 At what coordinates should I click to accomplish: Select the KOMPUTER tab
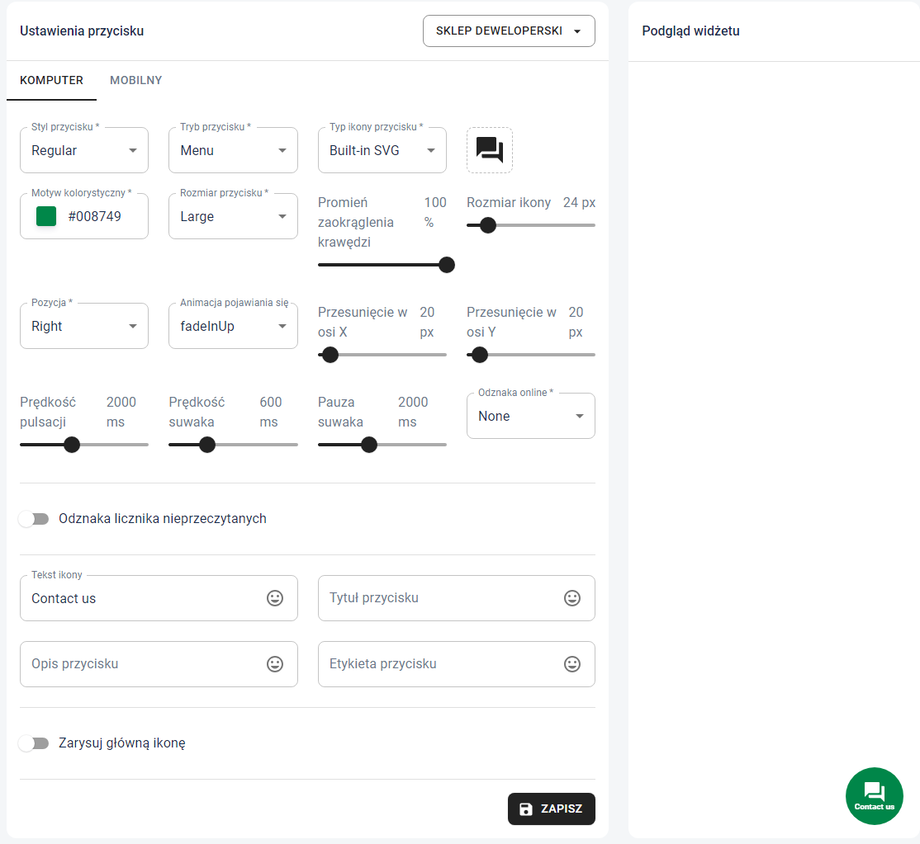(52, 80)
